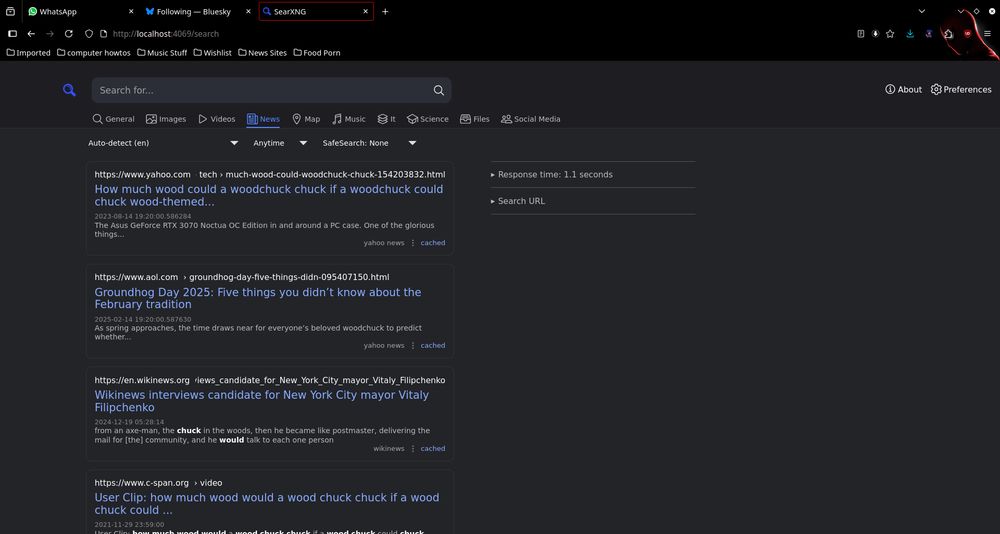
Task: Open the SafeSearch: None dropdown
Action: click(370, 143)
